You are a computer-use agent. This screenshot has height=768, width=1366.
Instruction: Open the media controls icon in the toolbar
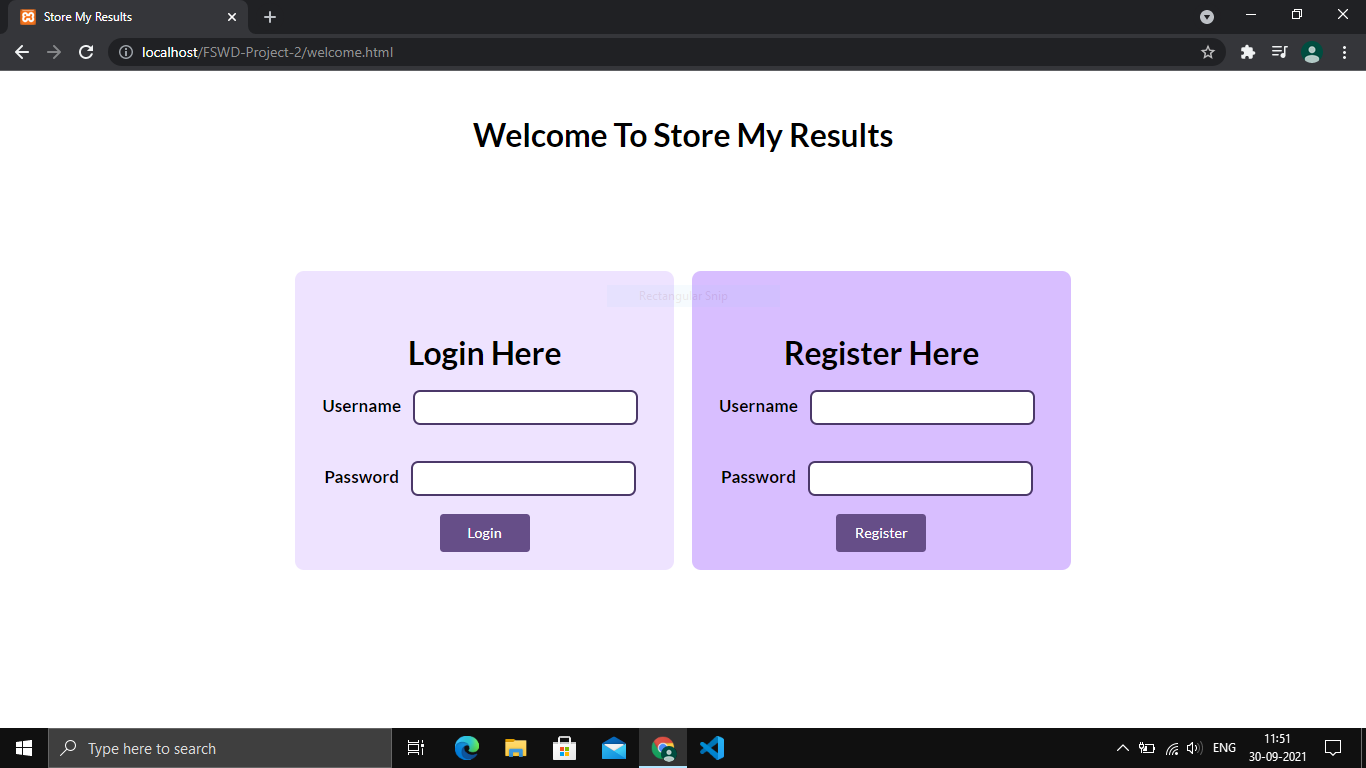click(1279, 52)
